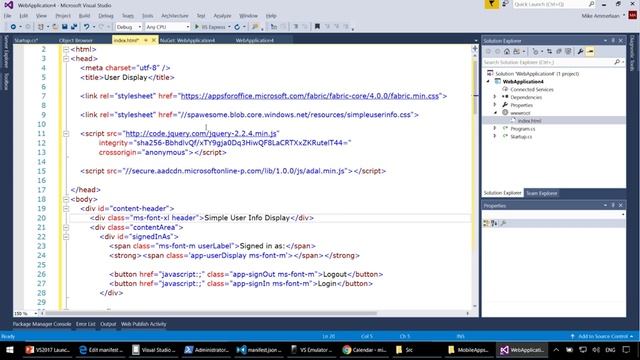This screenshot has height=360, width=640.
Task: Open the Architecture menu
Action: pyautogui.click(x=175, y=16)
